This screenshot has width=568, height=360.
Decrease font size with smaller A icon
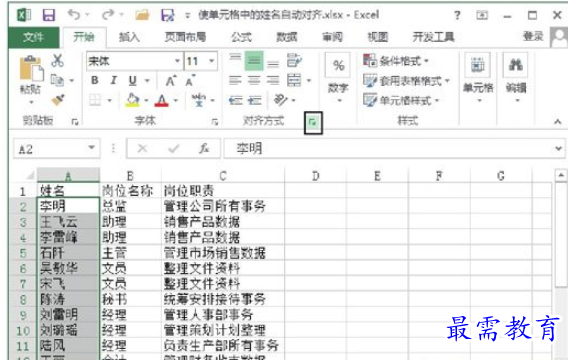click(190, 81)
